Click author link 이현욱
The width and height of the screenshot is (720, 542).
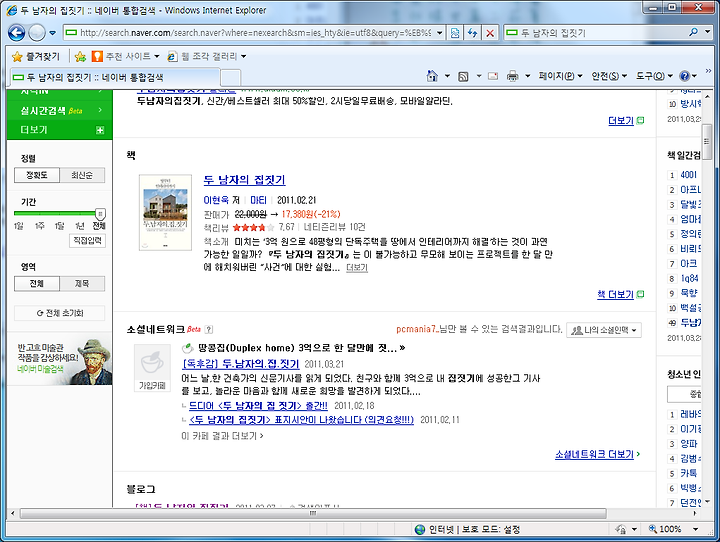(x=216, y=200)
